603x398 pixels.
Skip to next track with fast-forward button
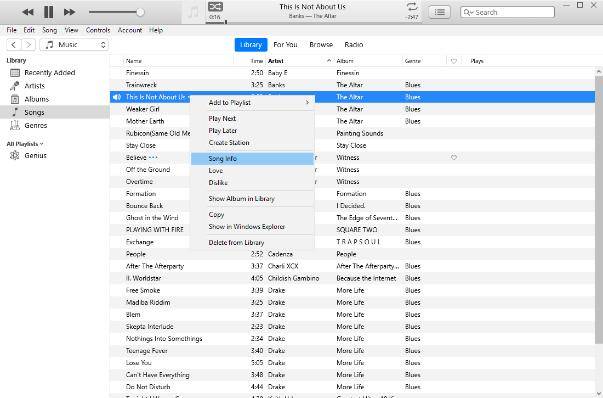click(x=69, y=12)
